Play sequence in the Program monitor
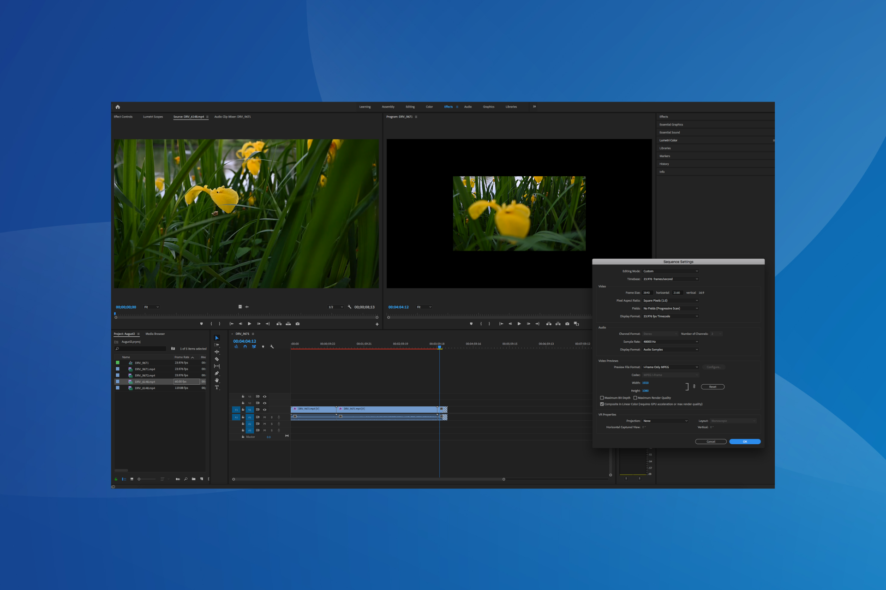Viewport: 886px width, 590px height. (x=519, y=324)
